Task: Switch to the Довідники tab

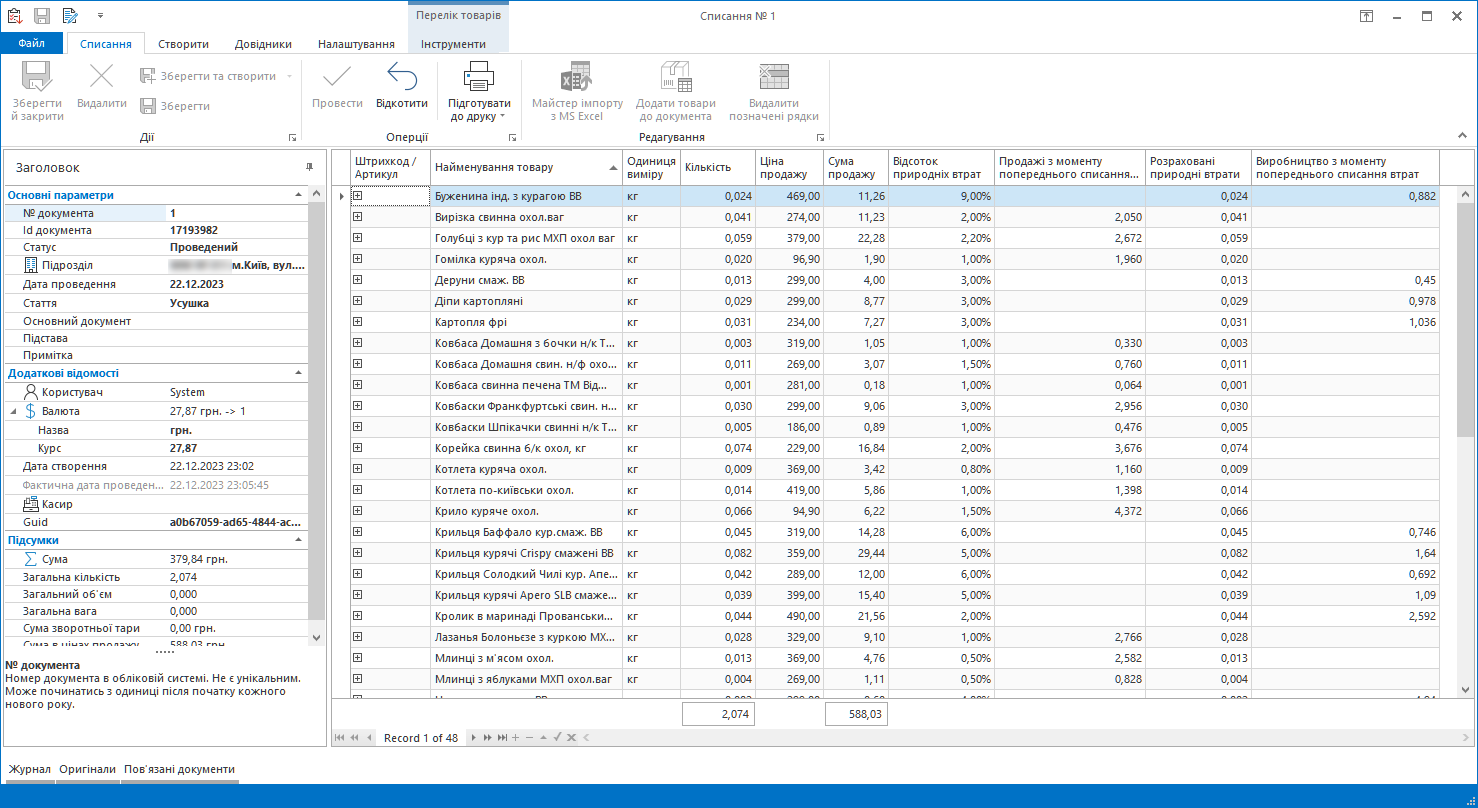Action: coord(263,44)
